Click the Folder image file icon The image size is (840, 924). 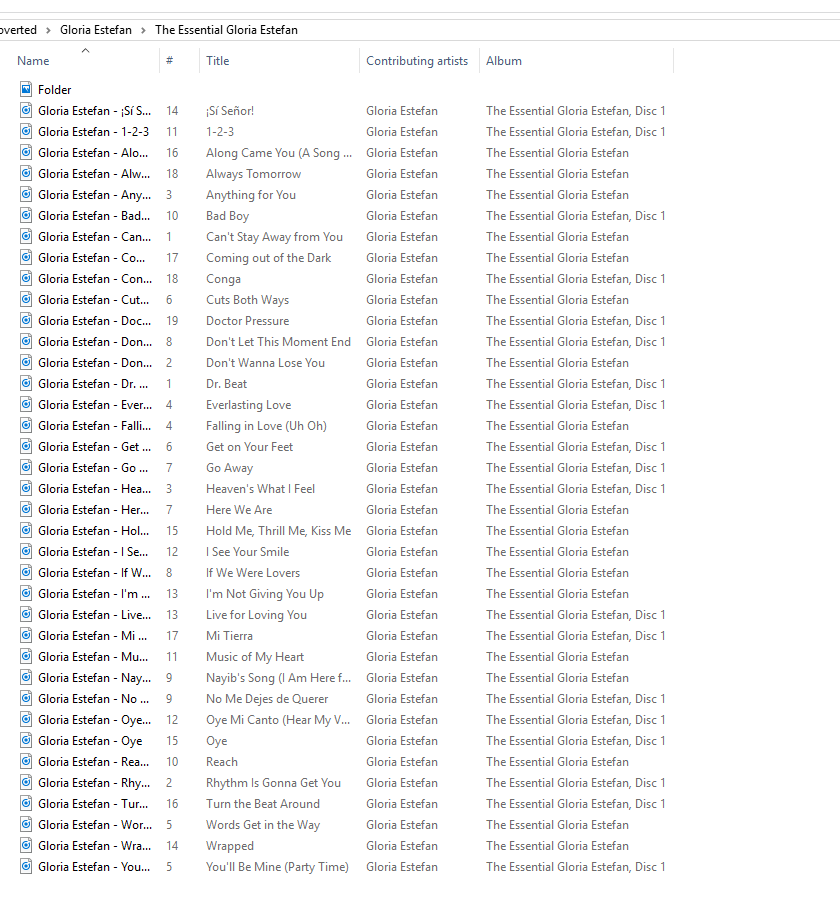26,90
